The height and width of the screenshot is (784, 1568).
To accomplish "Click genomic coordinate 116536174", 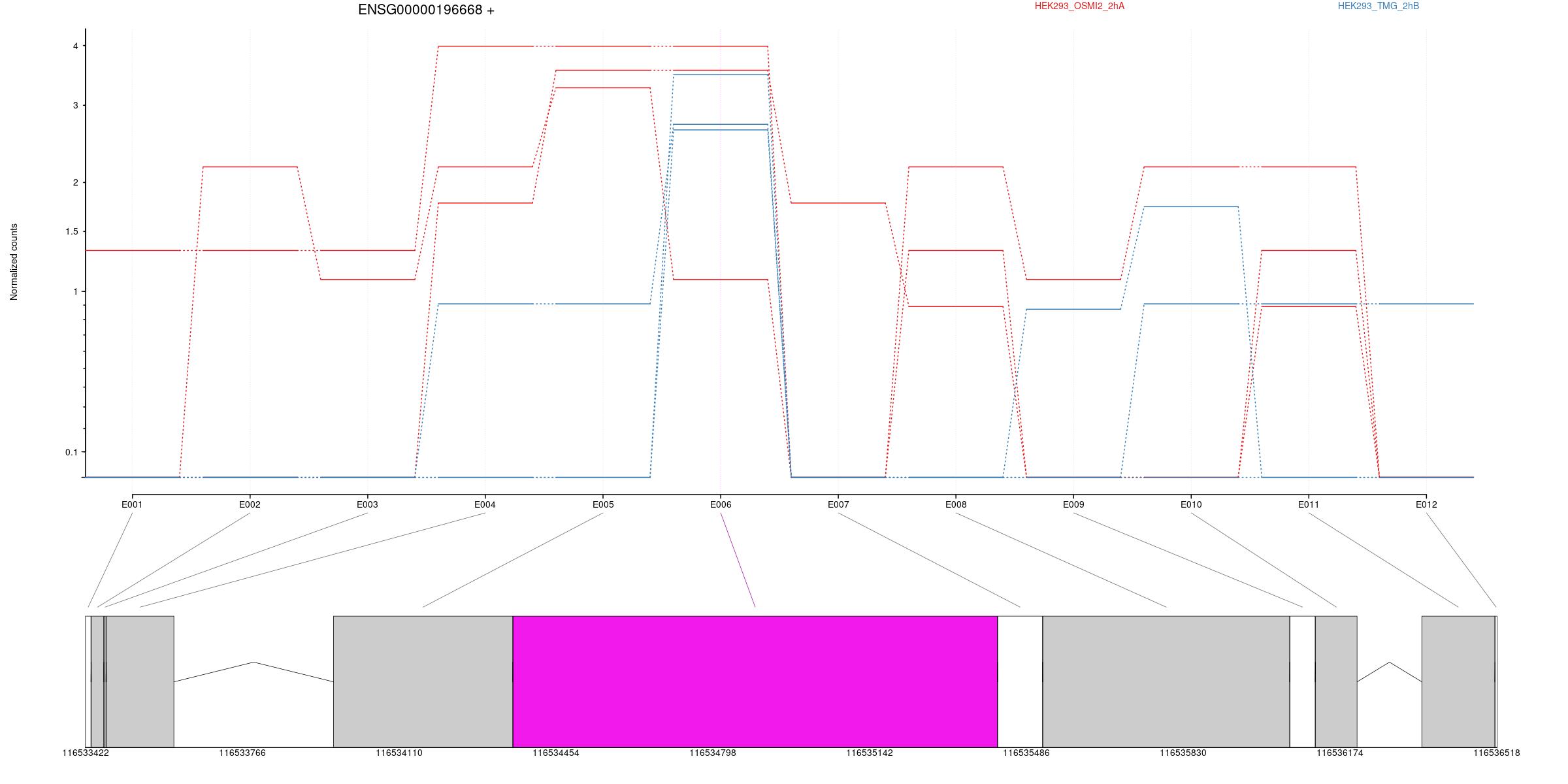I will (1340, 753).
